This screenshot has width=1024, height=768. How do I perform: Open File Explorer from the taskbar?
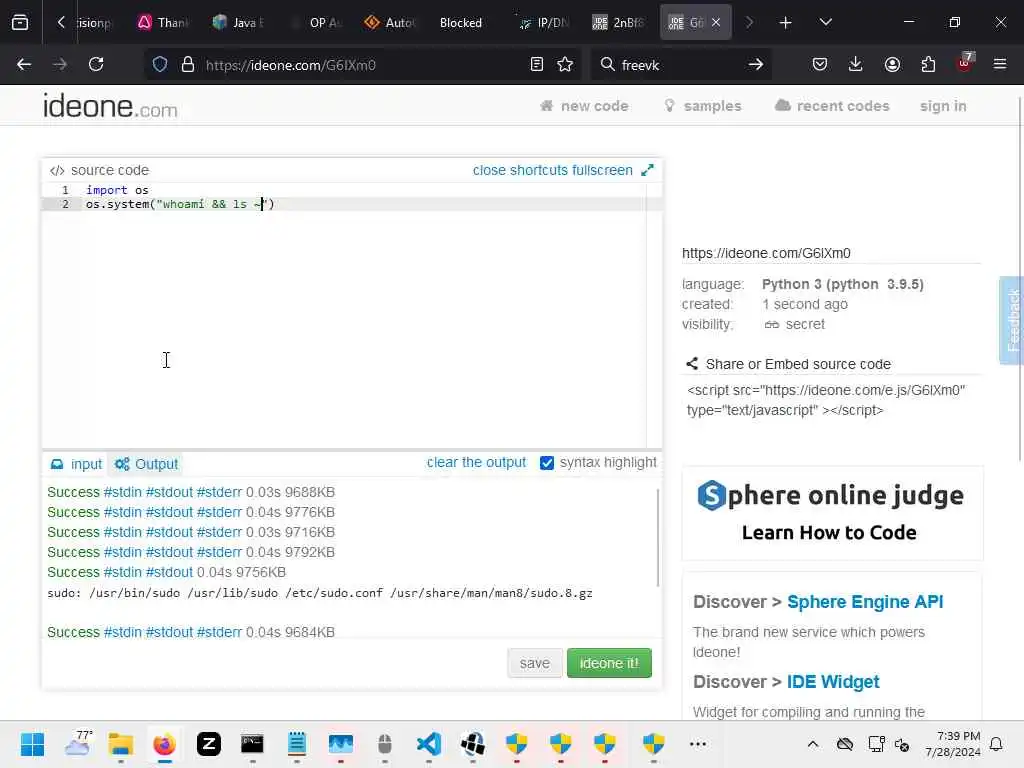click(121, 744)
